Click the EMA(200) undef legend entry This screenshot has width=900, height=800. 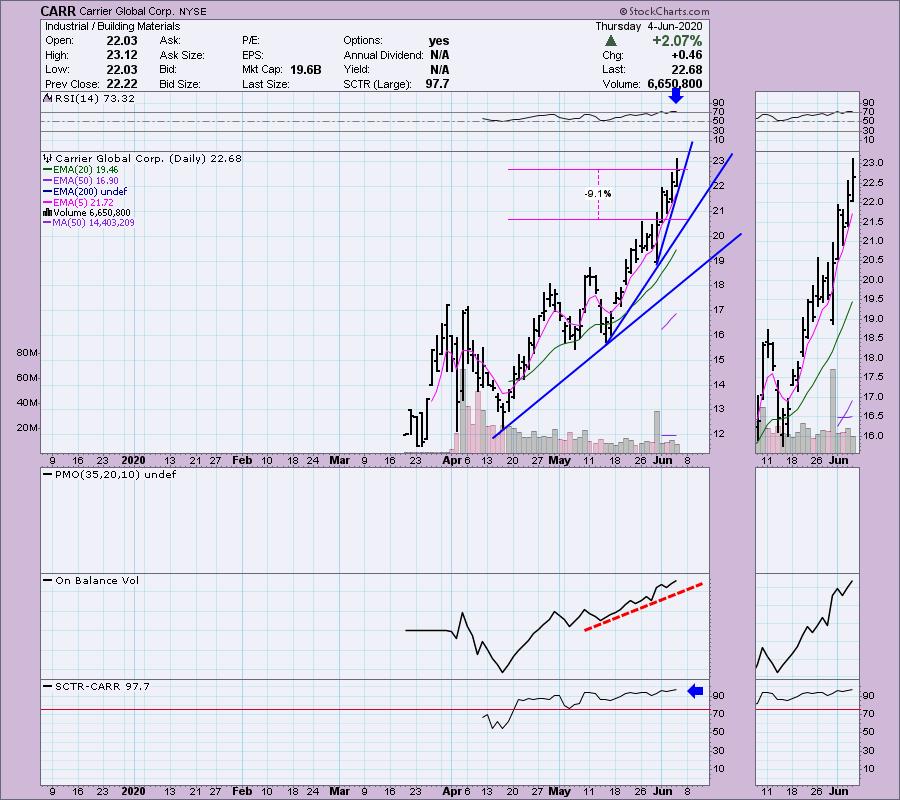coord(85,192)
